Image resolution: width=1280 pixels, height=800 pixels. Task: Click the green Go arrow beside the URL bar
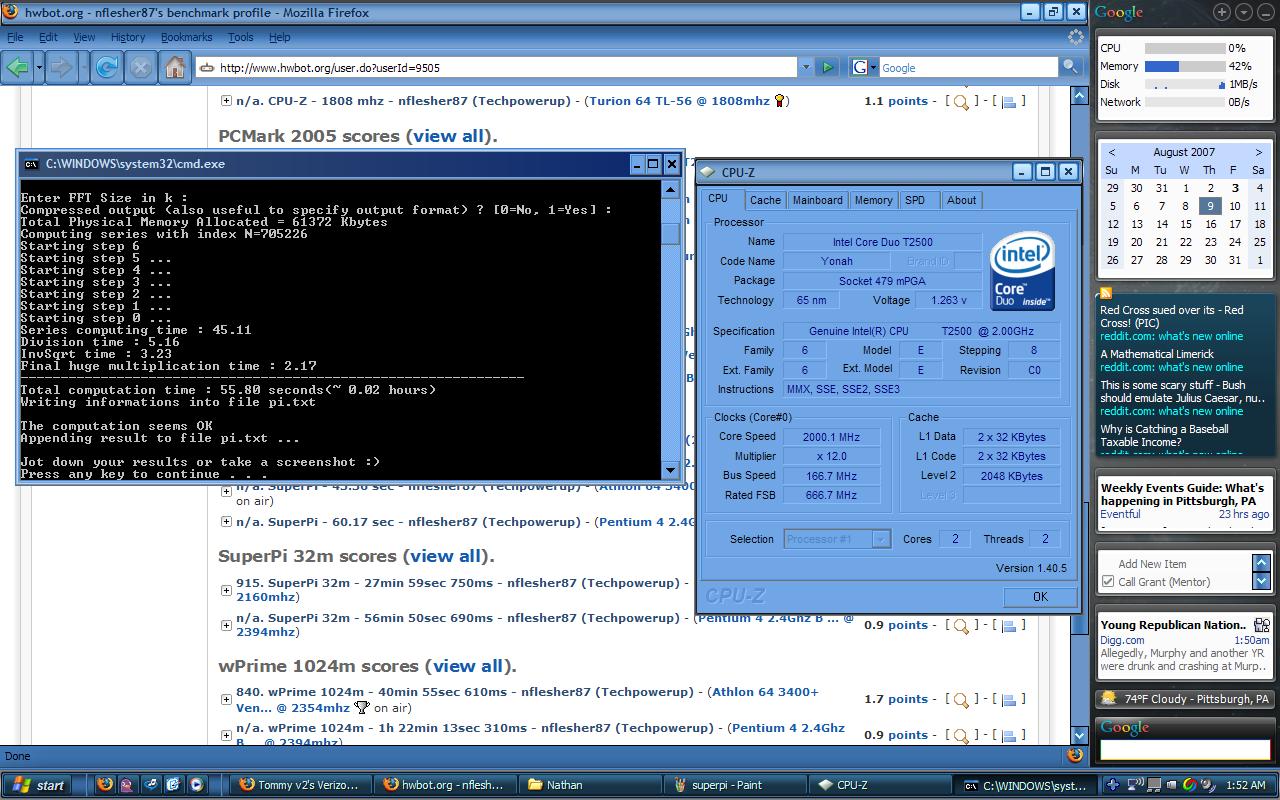tap(828, 67)
